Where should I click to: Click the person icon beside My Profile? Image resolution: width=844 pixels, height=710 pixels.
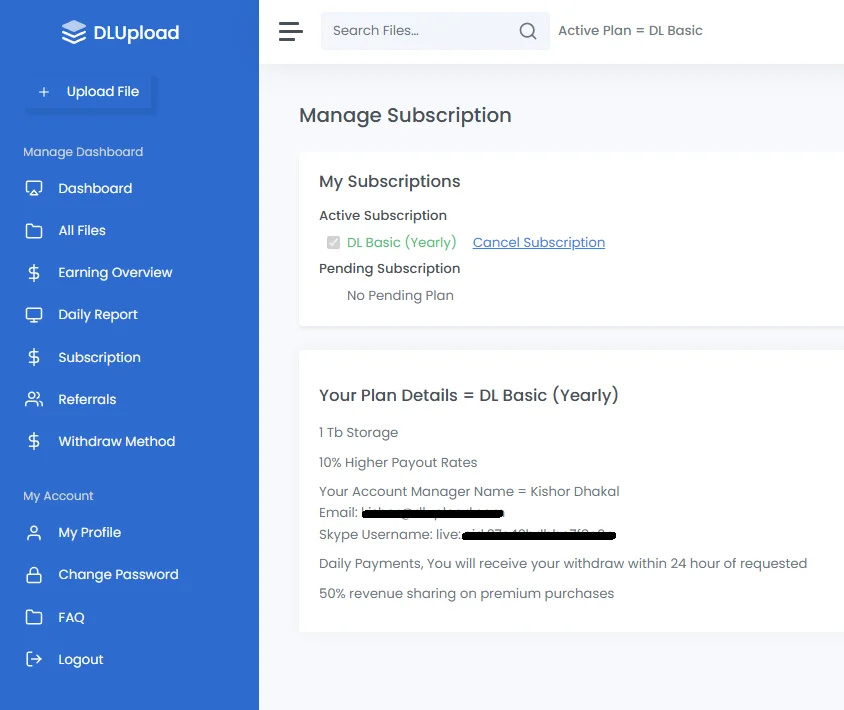(x=34, y=532)
